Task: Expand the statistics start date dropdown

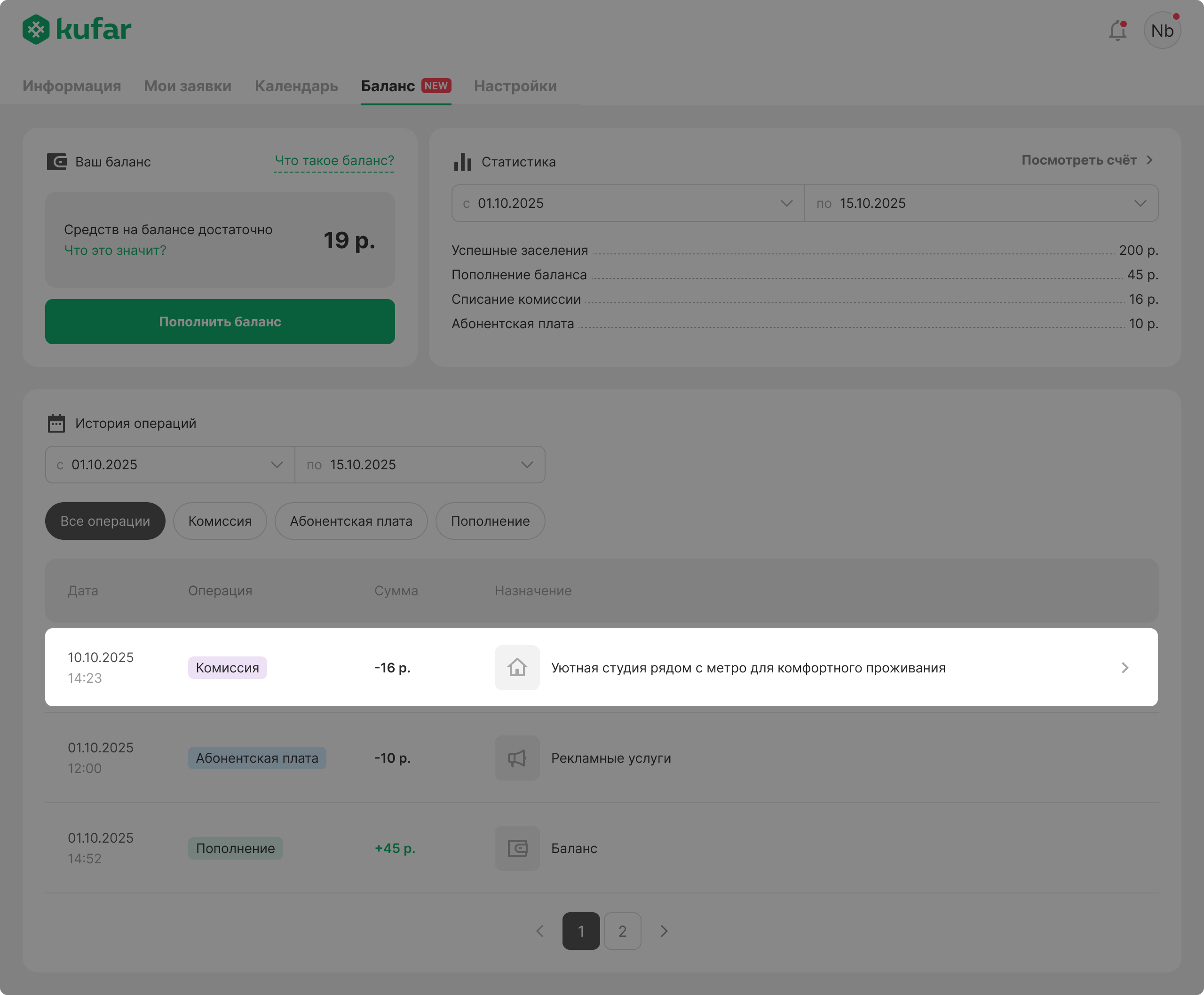Action: 628,204
